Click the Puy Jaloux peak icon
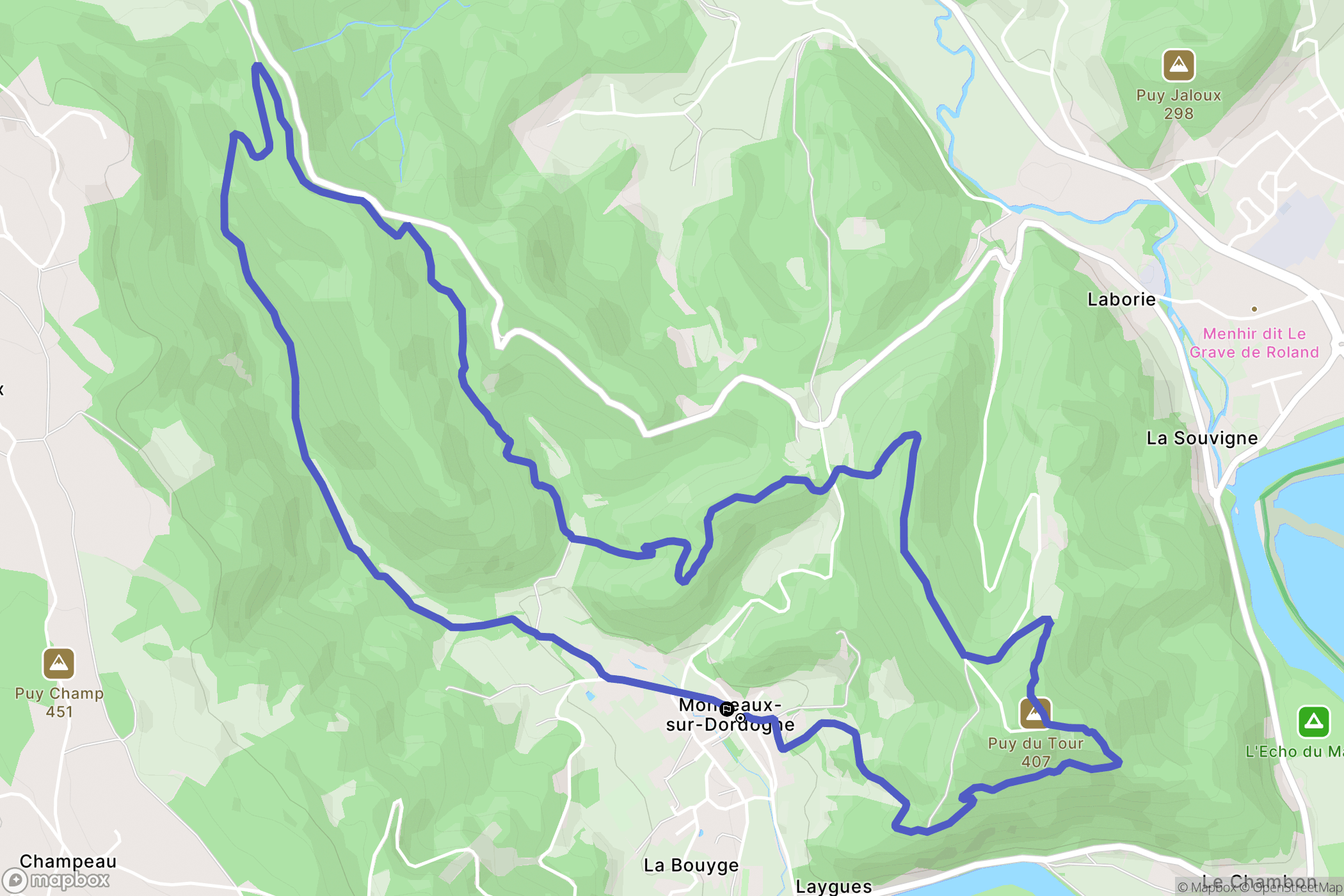 [x=1178, y=65]
